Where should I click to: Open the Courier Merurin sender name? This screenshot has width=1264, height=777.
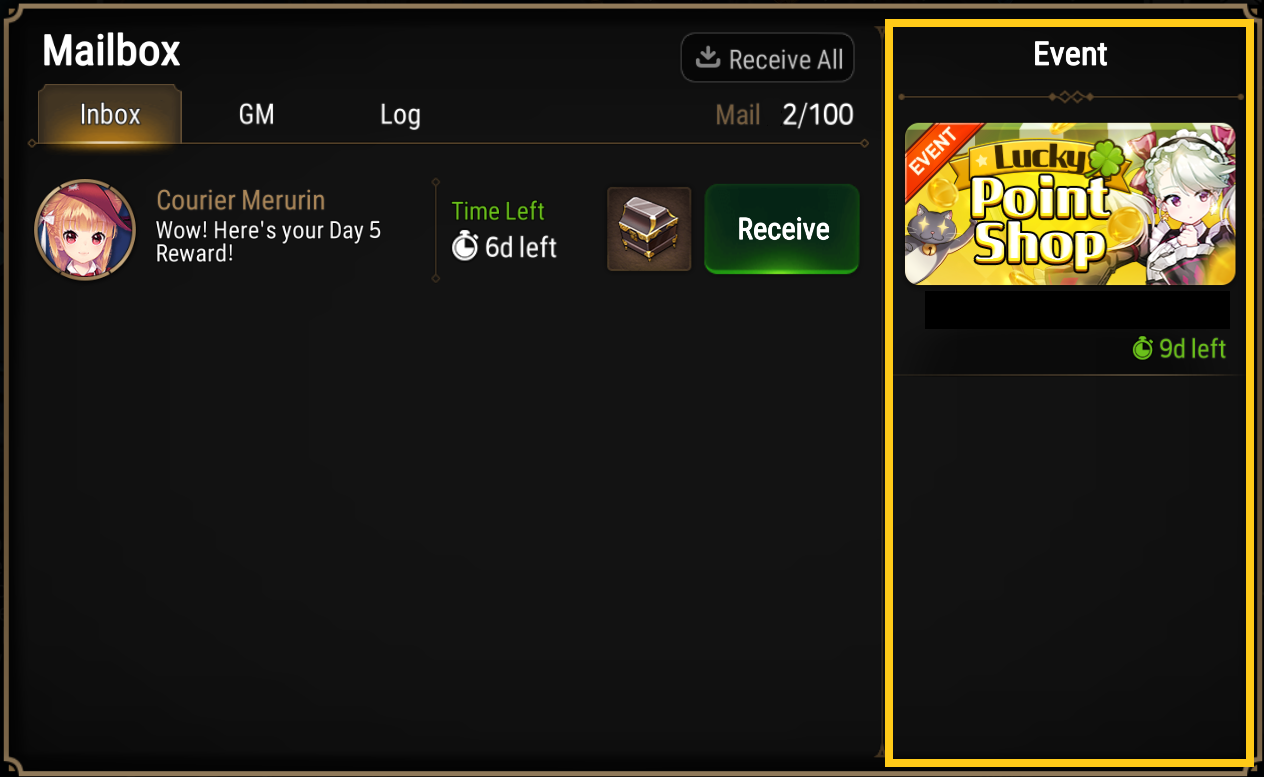tap(241, 200)
